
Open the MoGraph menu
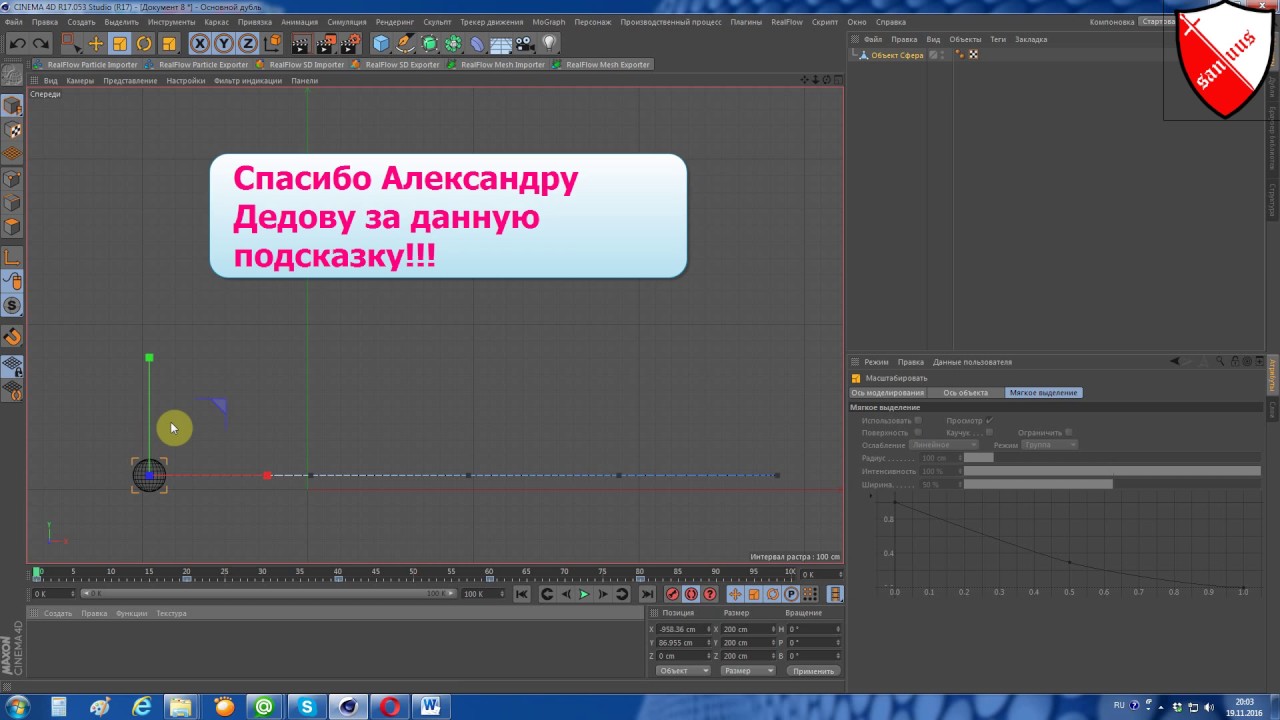548,22
